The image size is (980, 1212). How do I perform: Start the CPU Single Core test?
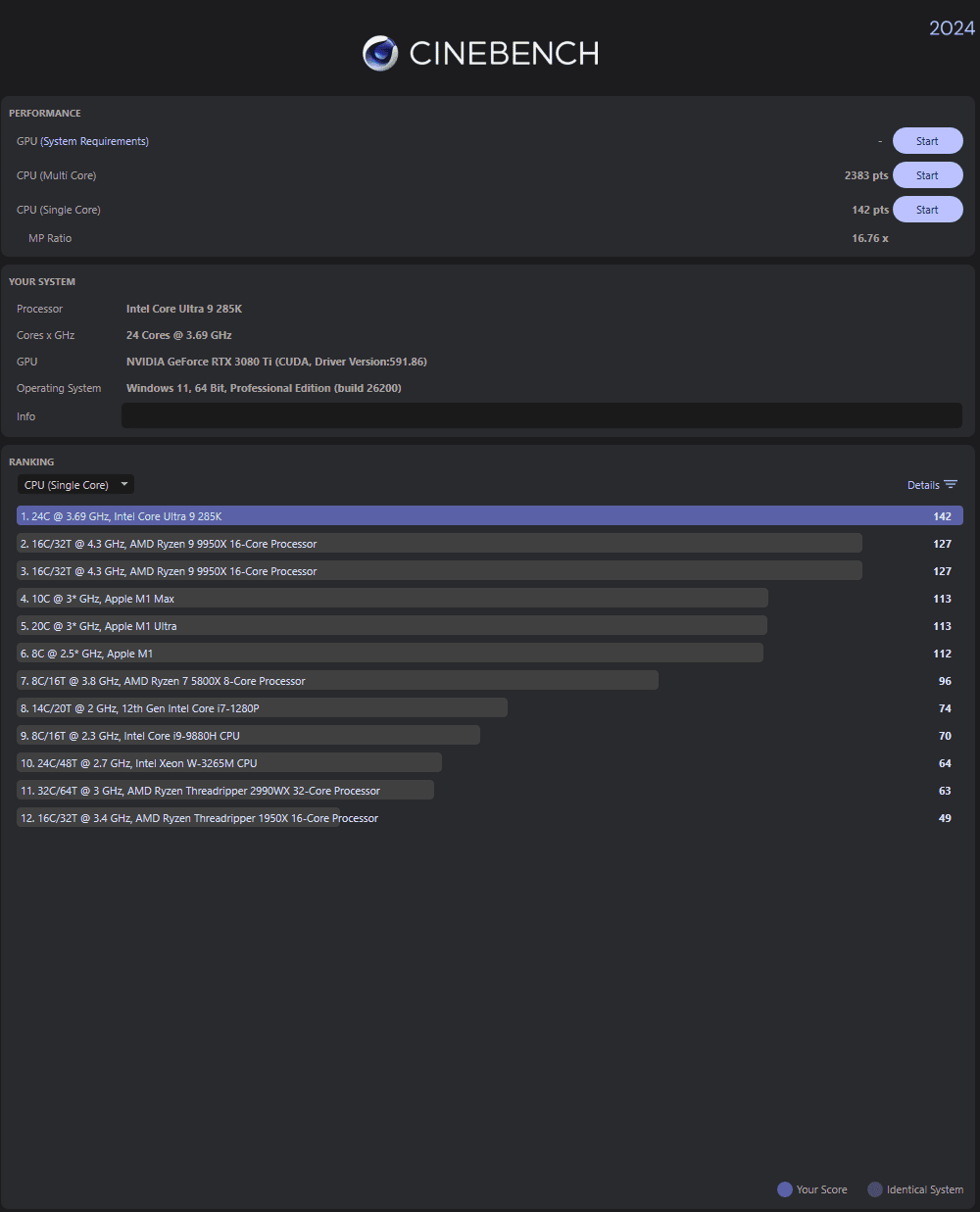[927, 210]
